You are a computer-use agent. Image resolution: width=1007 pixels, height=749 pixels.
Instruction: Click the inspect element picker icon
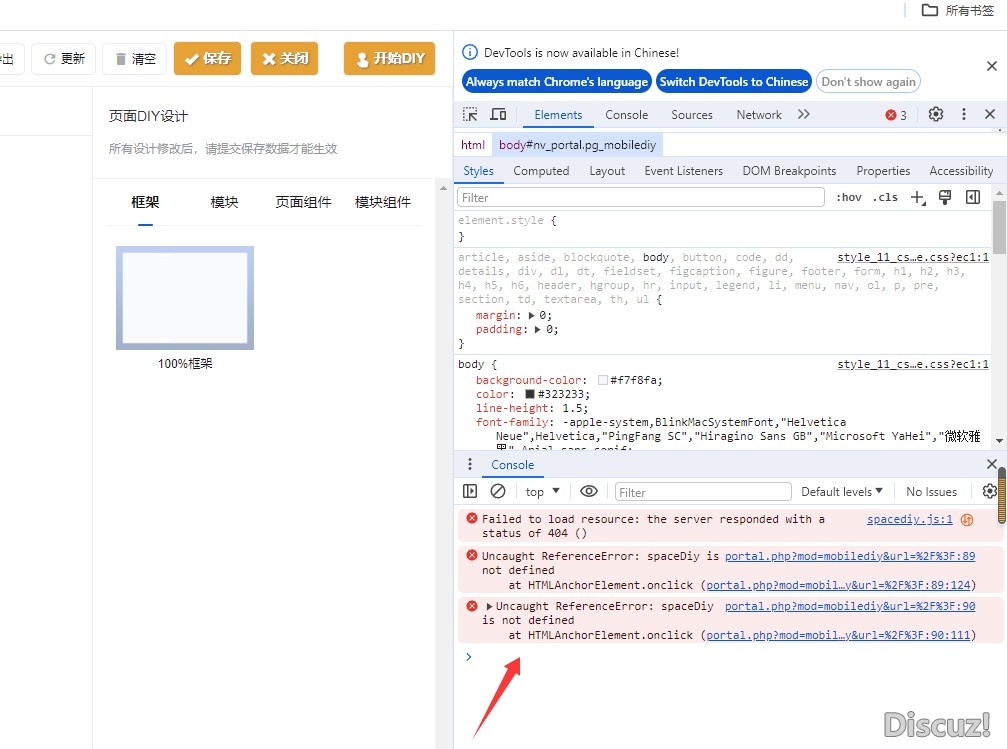click(470, 114)
